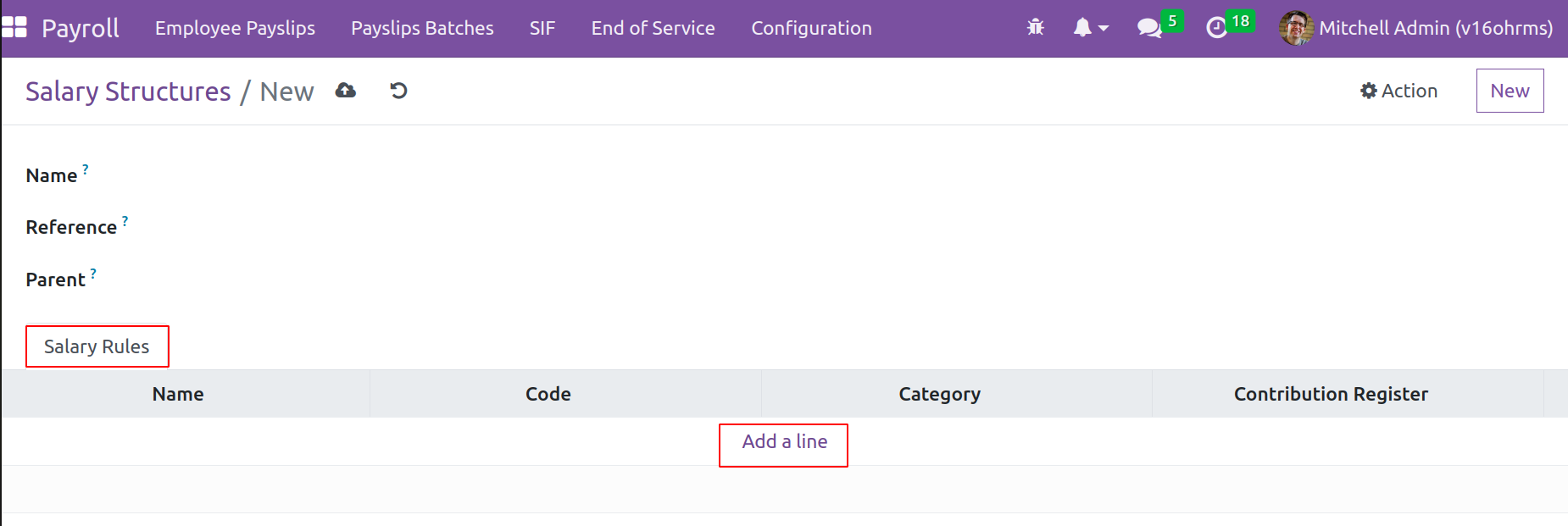1568x526 pixels.
Task: Open the Employee Payslips menu
Action: coord(235,28)
